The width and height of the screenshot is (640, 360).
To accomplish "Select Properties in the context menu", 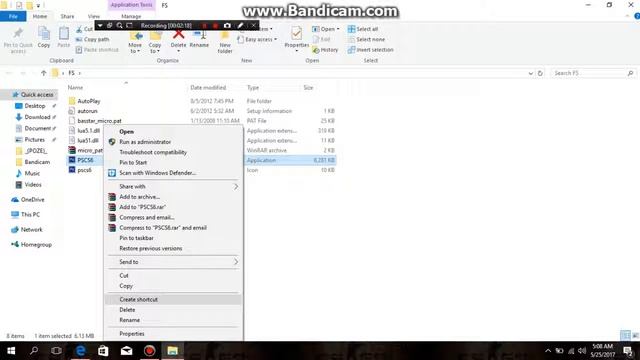I will [174, 334].
